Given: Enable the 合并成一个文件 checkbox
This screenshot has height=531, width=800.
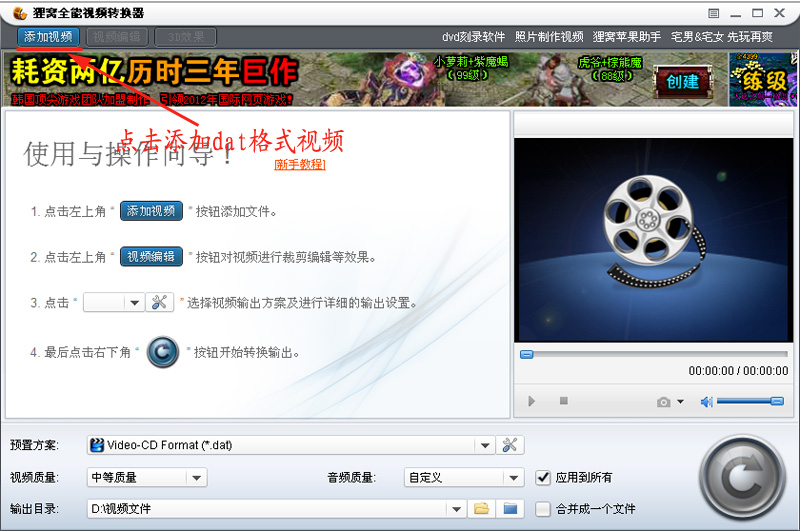Looking at the screenshot, I should coord(543,509).
